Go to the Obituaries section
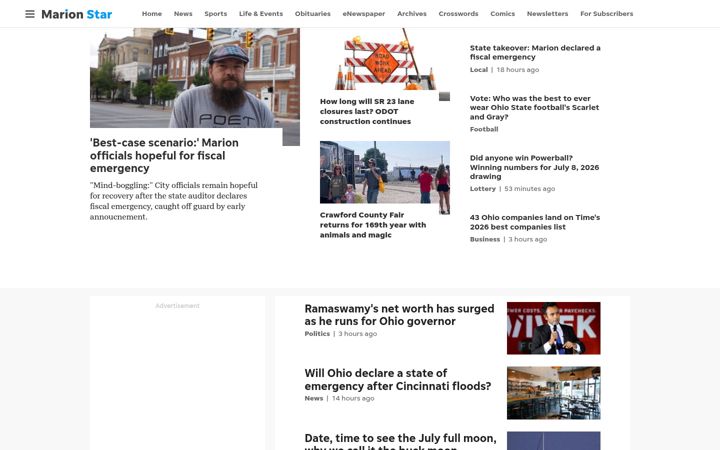 tap(313, 14)
